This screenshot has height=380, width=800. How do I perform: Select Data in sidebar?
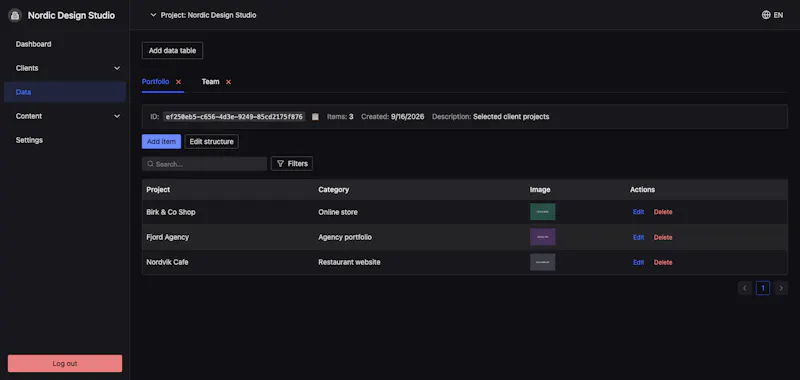65,92
